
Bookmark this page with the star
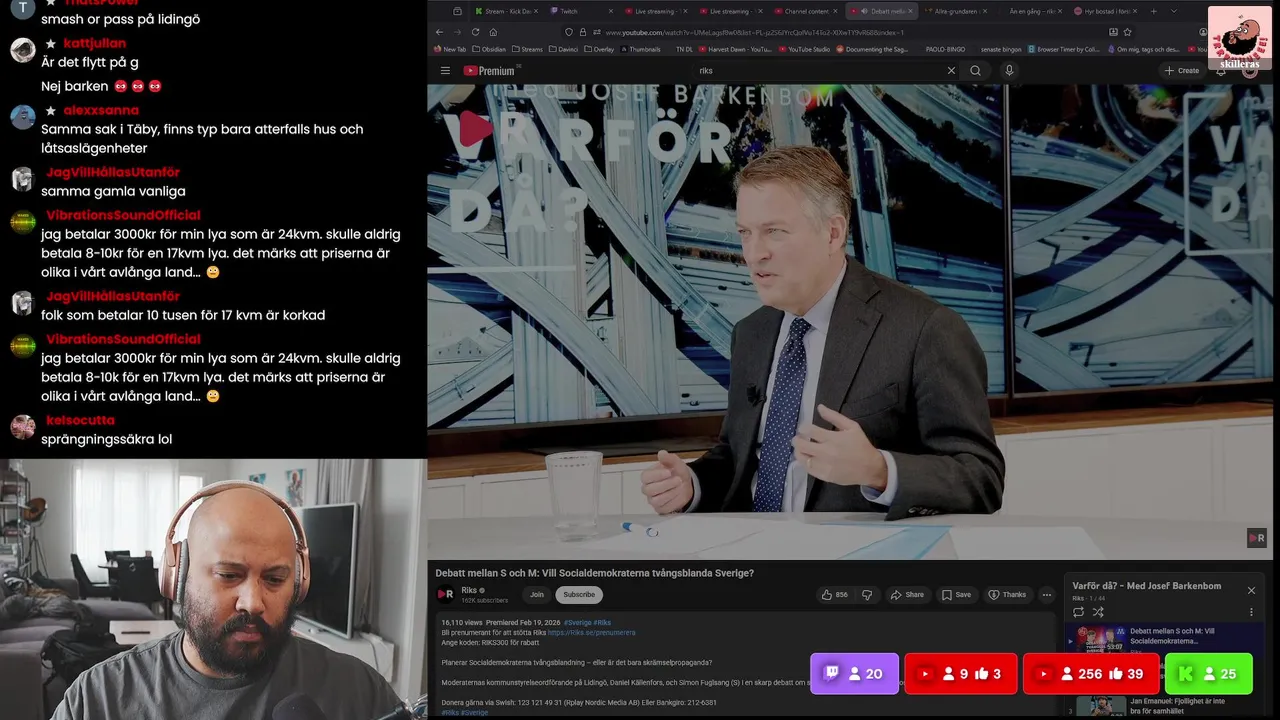tap(1127, 32)
